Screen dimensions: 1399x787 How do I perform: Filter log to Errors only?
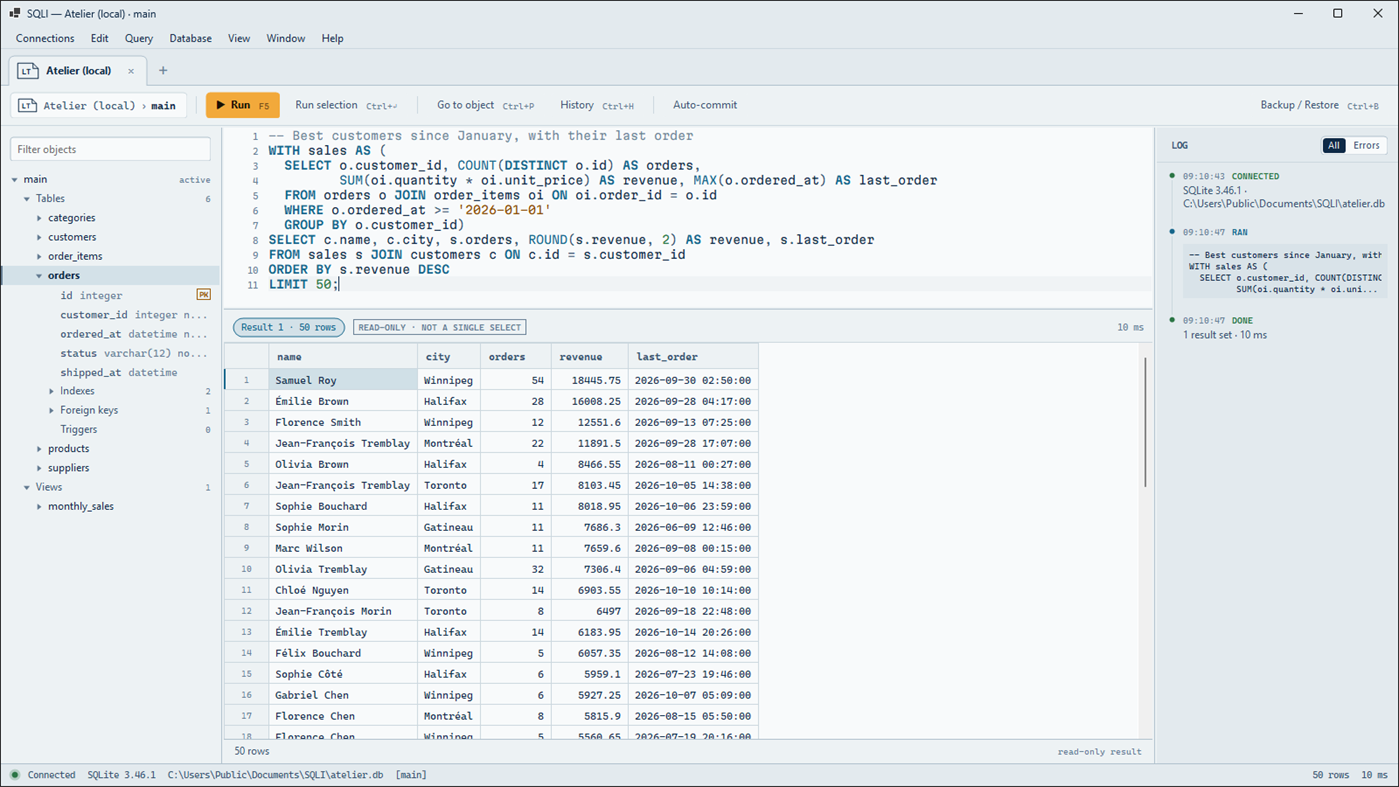1366,145
